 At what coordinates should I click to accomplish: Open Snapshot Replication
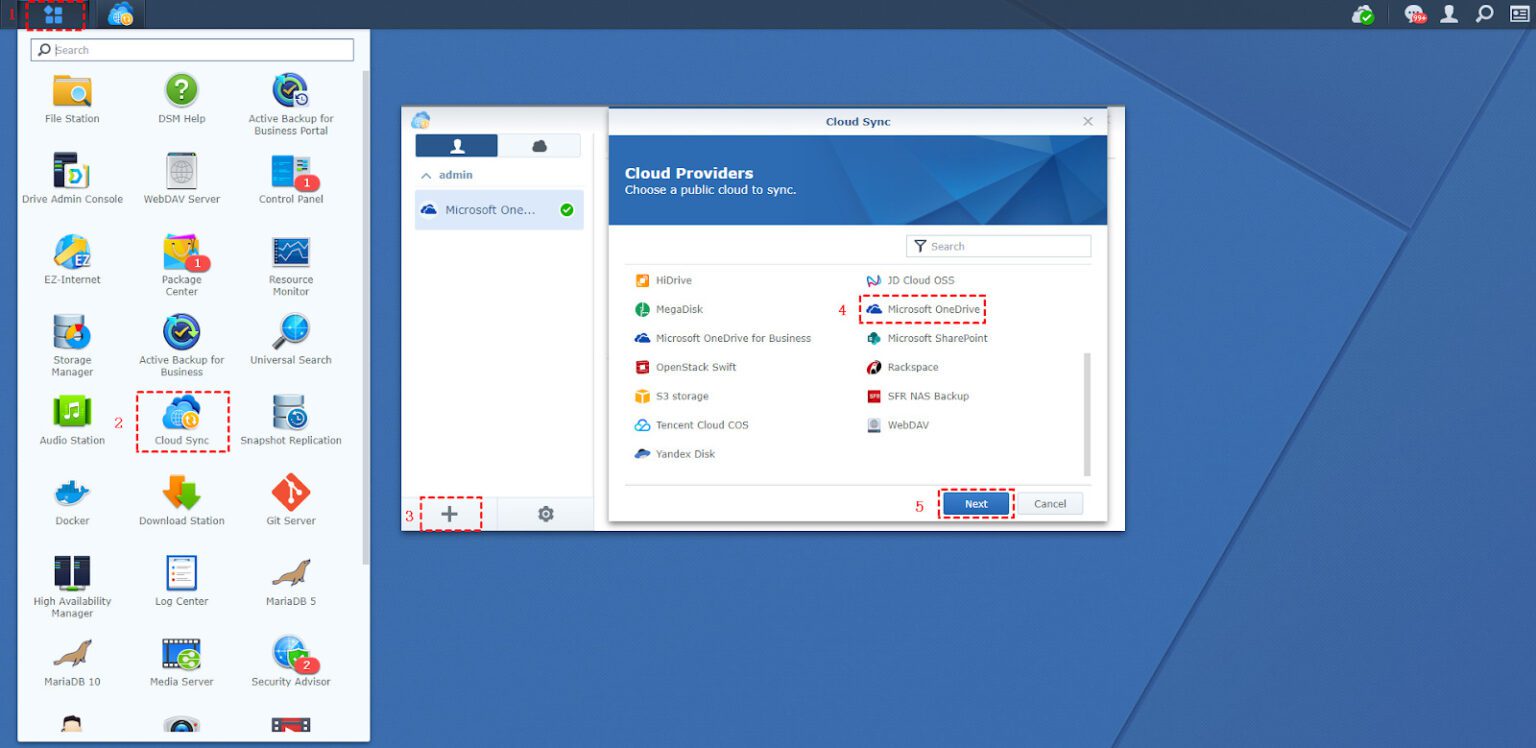point(291,420)
